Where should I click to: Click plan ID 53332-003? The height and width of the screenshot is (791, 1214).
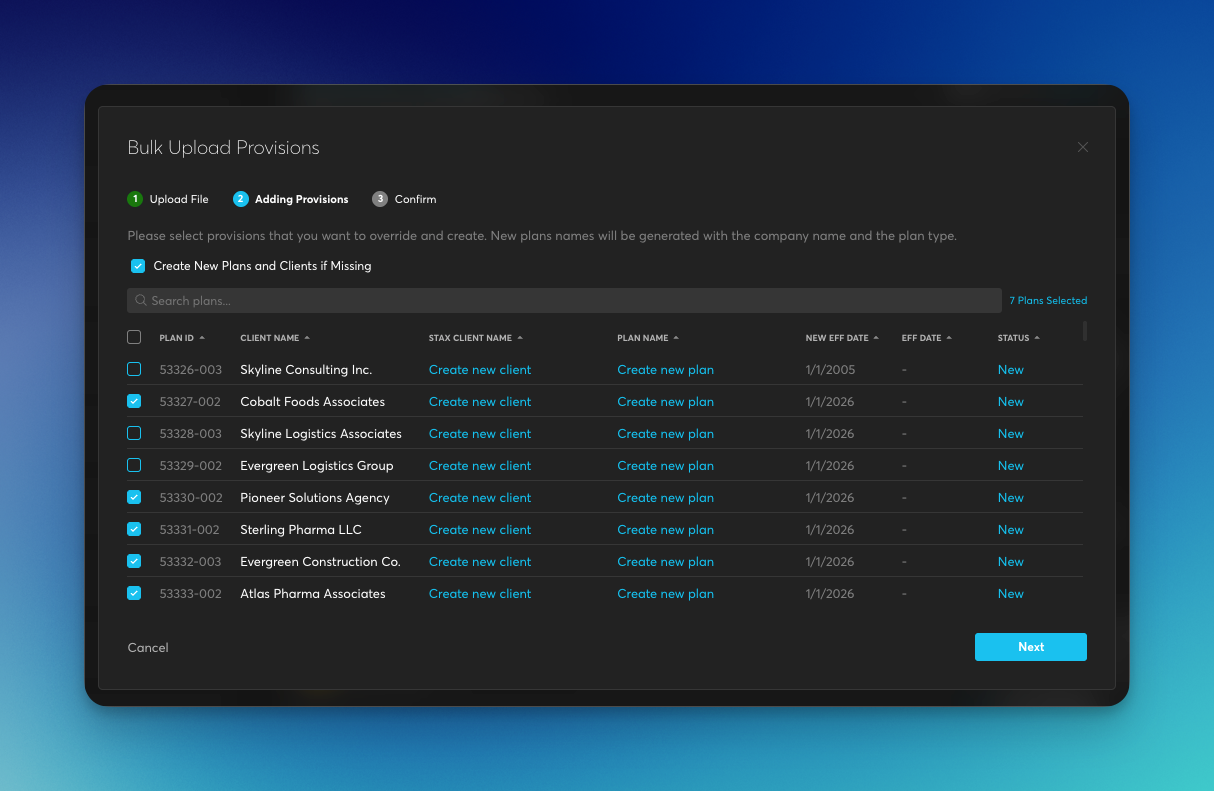[x=190, y=562]
